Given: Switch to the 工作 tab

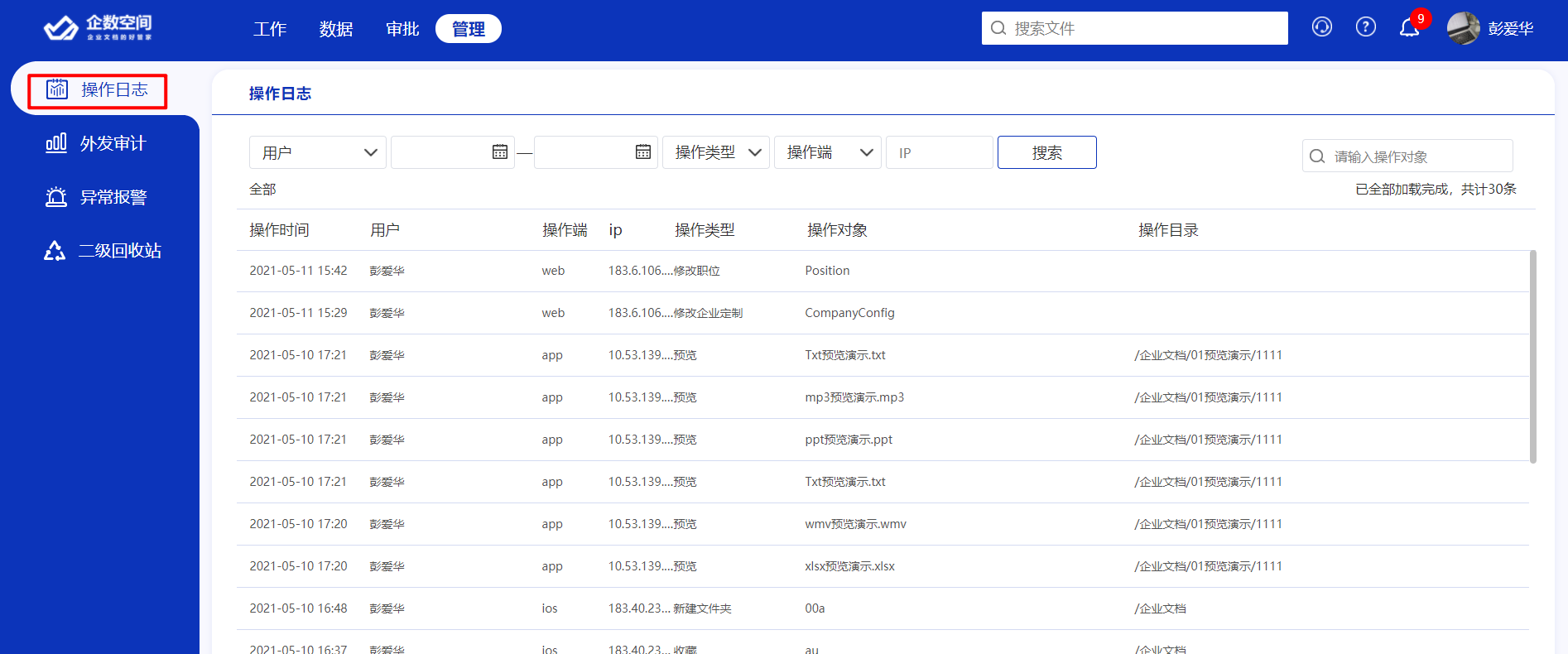Looking at the screenshot, I should point(270,29).
